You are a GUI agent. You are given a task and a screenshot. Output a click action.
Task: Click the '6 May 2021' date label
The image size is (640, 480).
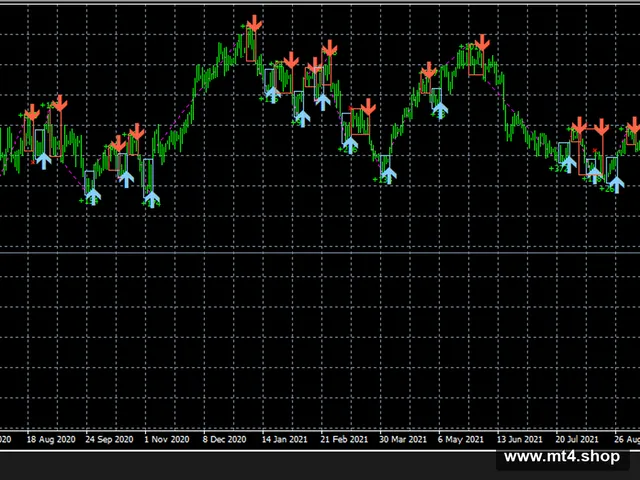[461, 440]
